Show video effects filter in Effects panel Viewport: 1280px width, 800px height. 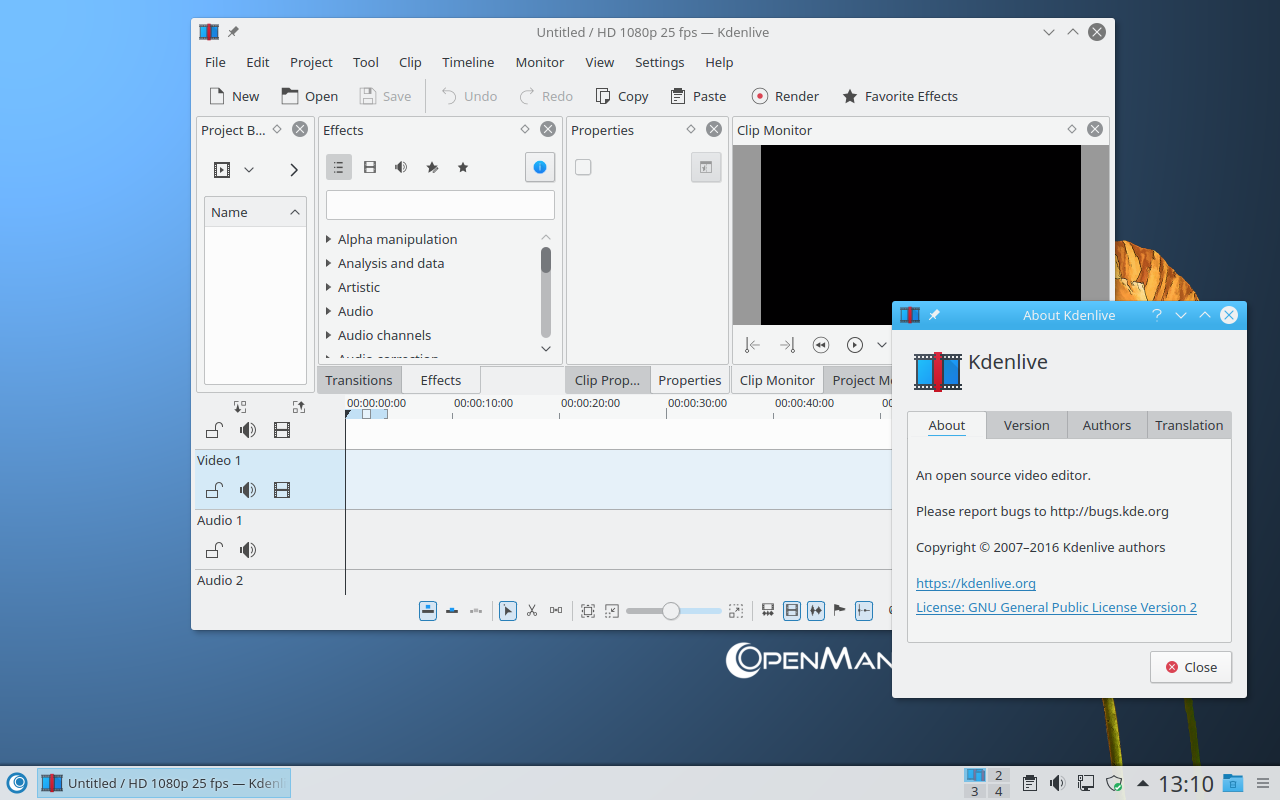370,167
